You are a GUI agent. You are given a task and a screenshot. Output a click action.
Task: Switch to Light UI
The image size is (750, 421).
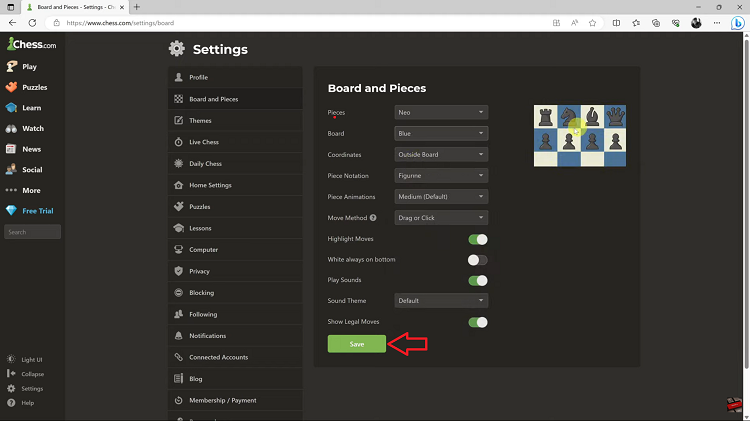coord(25,359)
